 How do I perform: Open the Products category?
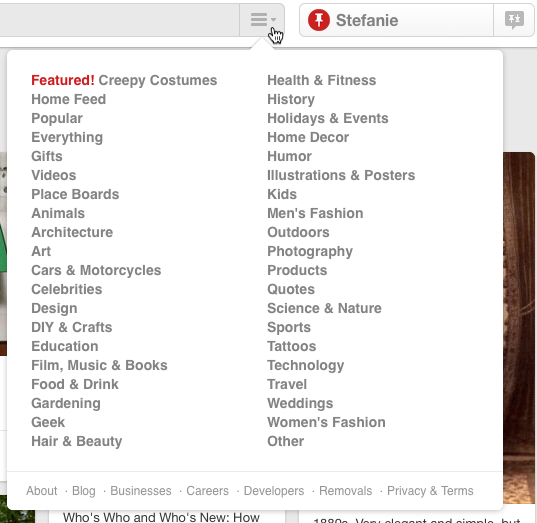pos(297,270)
